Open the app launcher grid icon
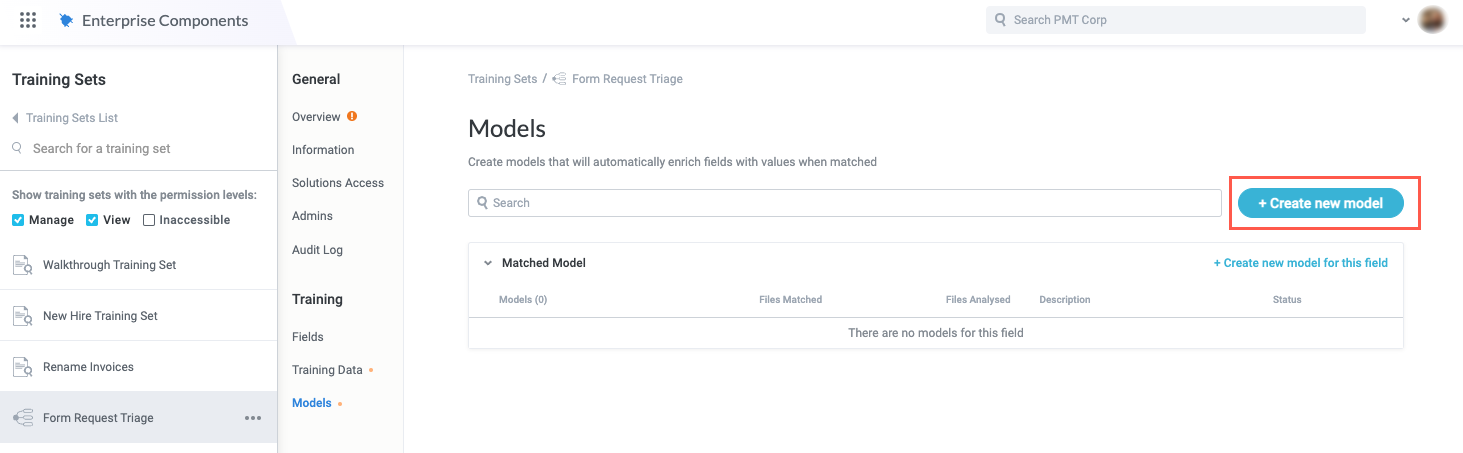Image resolution: width=1463 pixels, height=453 pixels. [28, 20]
